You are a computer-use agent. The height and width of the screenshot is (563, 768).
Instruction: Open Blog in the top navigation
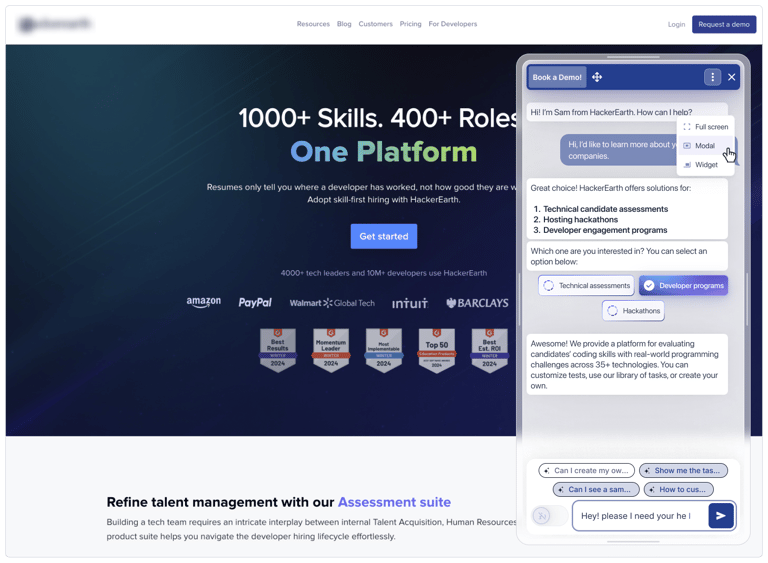tap(344, 24)
